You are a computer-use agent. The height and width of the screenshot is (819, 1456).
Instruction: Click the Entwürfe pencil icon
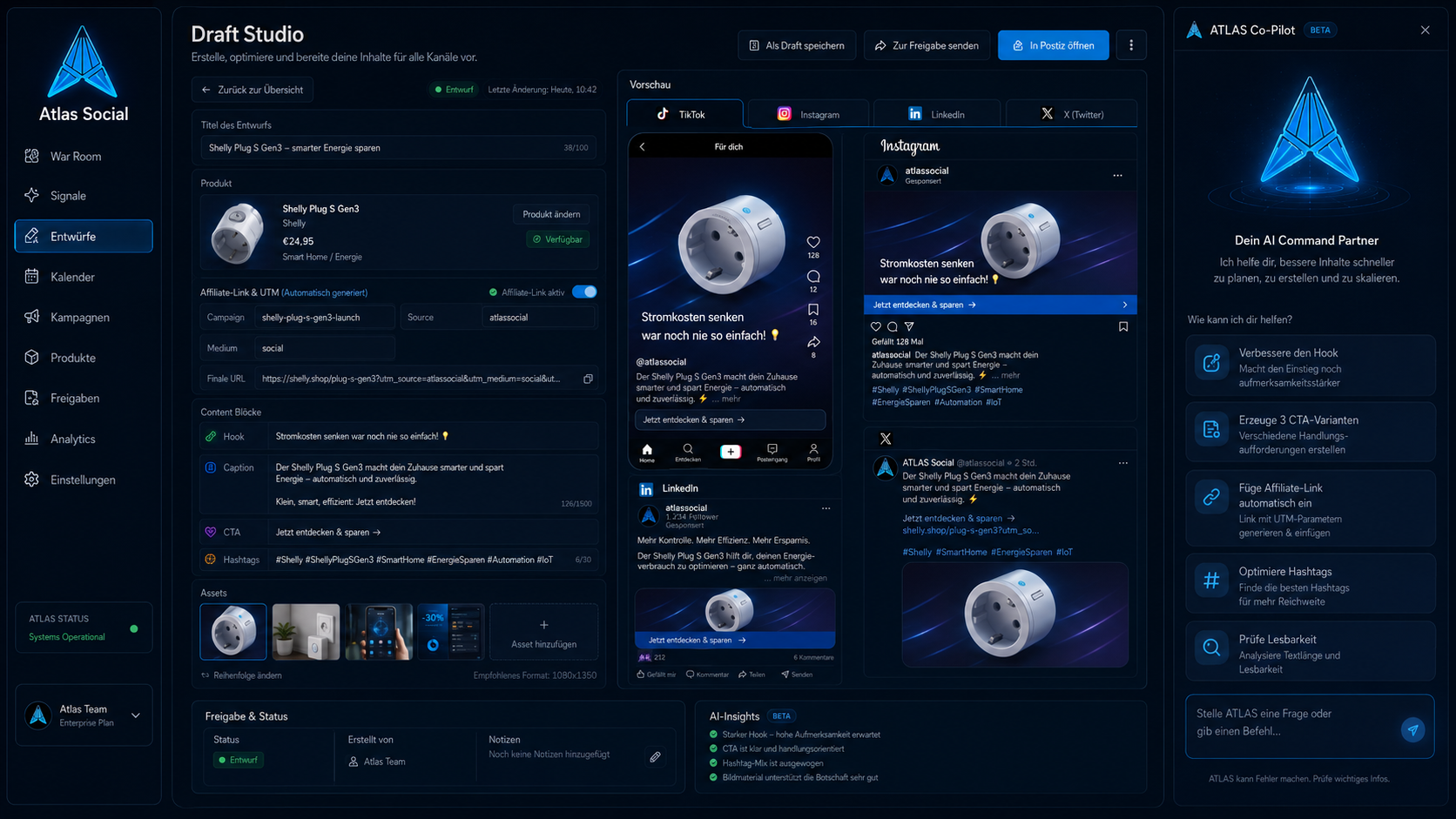(x=32, y=236)
